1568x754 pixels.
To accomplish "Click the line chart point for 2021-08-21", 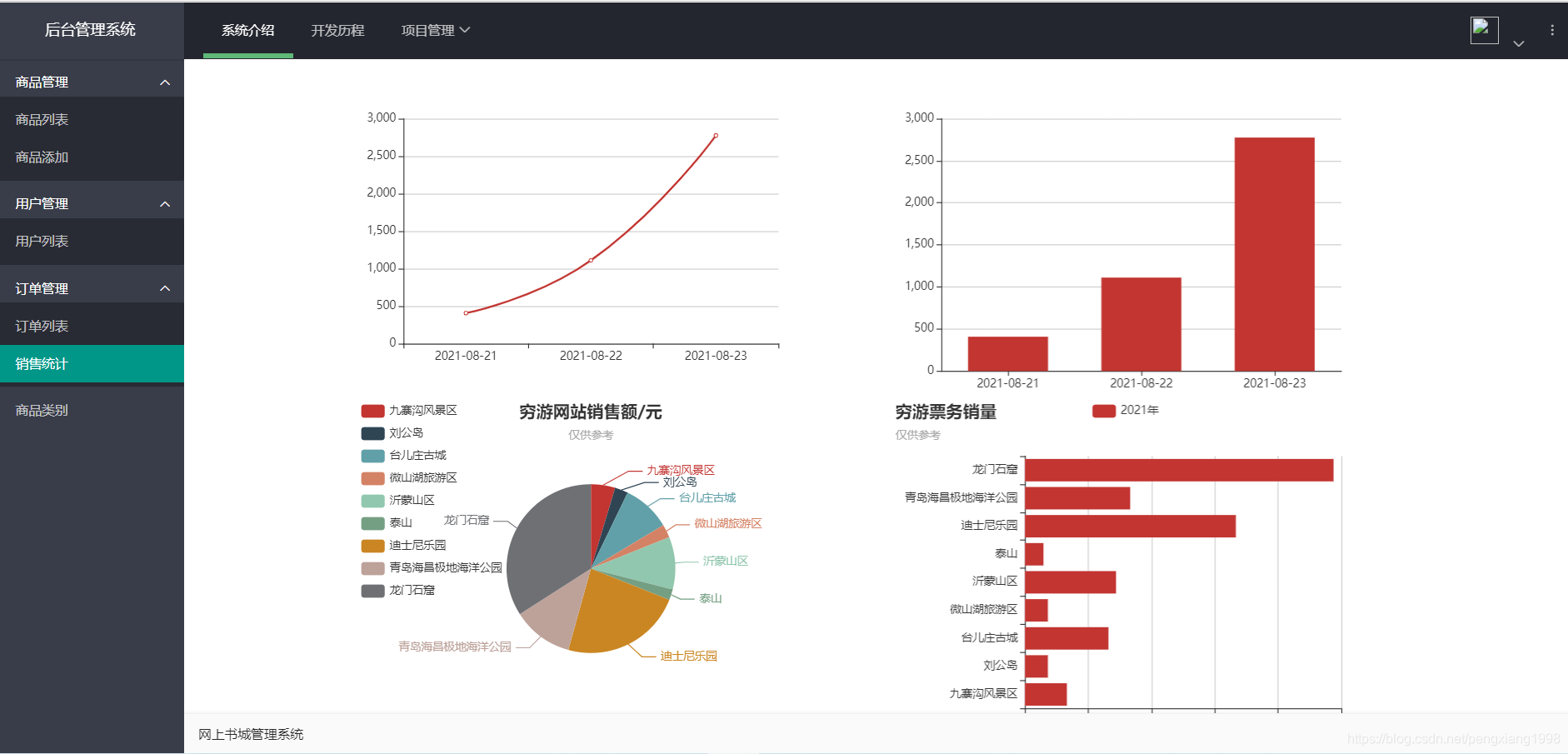I will coord(466,313).
